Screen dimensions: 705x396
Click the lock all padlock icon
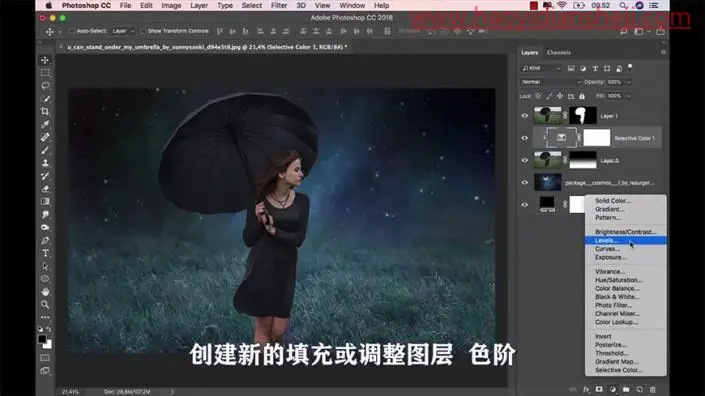[582, 96]
